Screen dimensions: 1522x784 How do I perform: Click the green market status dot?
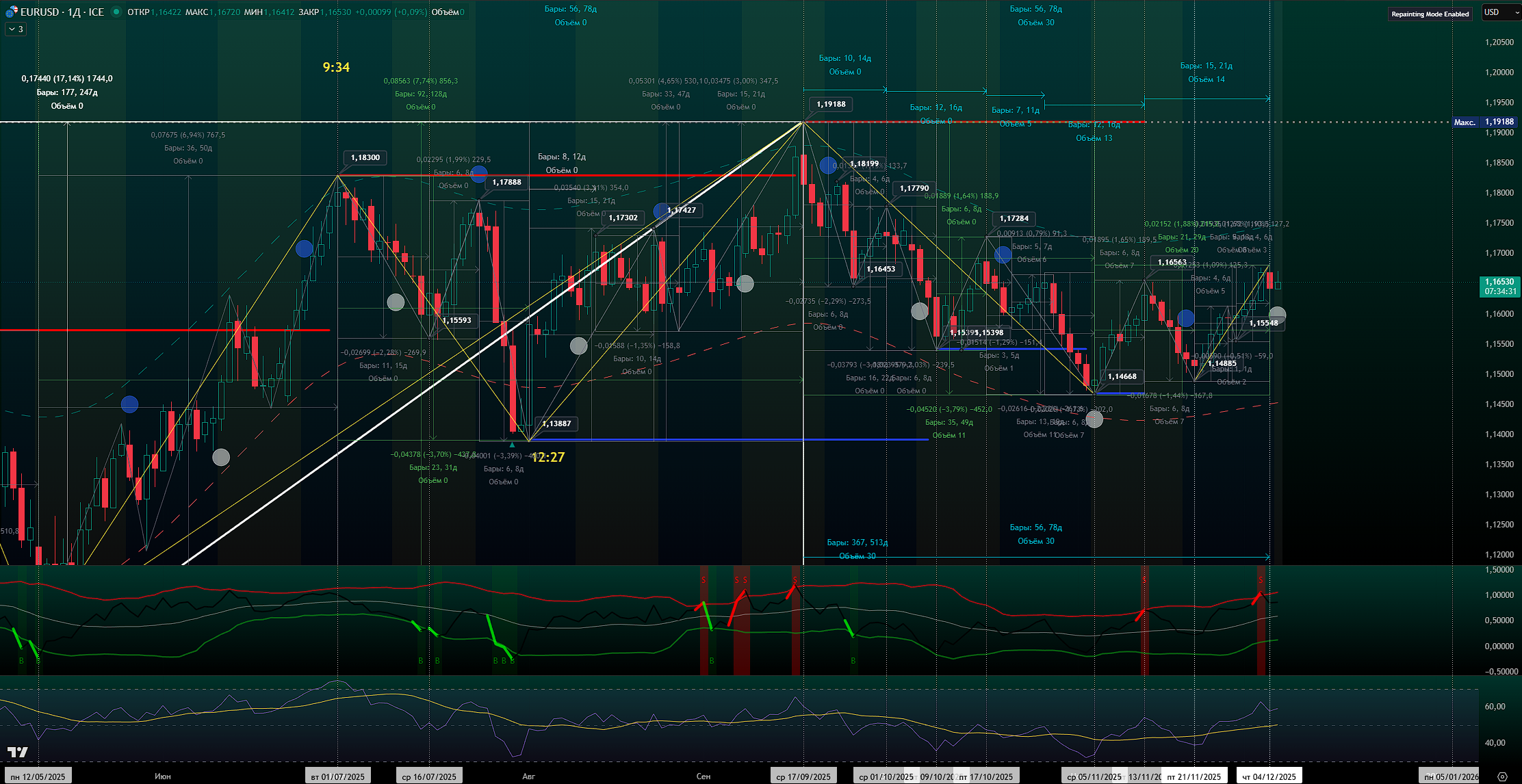tap(116, 12)
